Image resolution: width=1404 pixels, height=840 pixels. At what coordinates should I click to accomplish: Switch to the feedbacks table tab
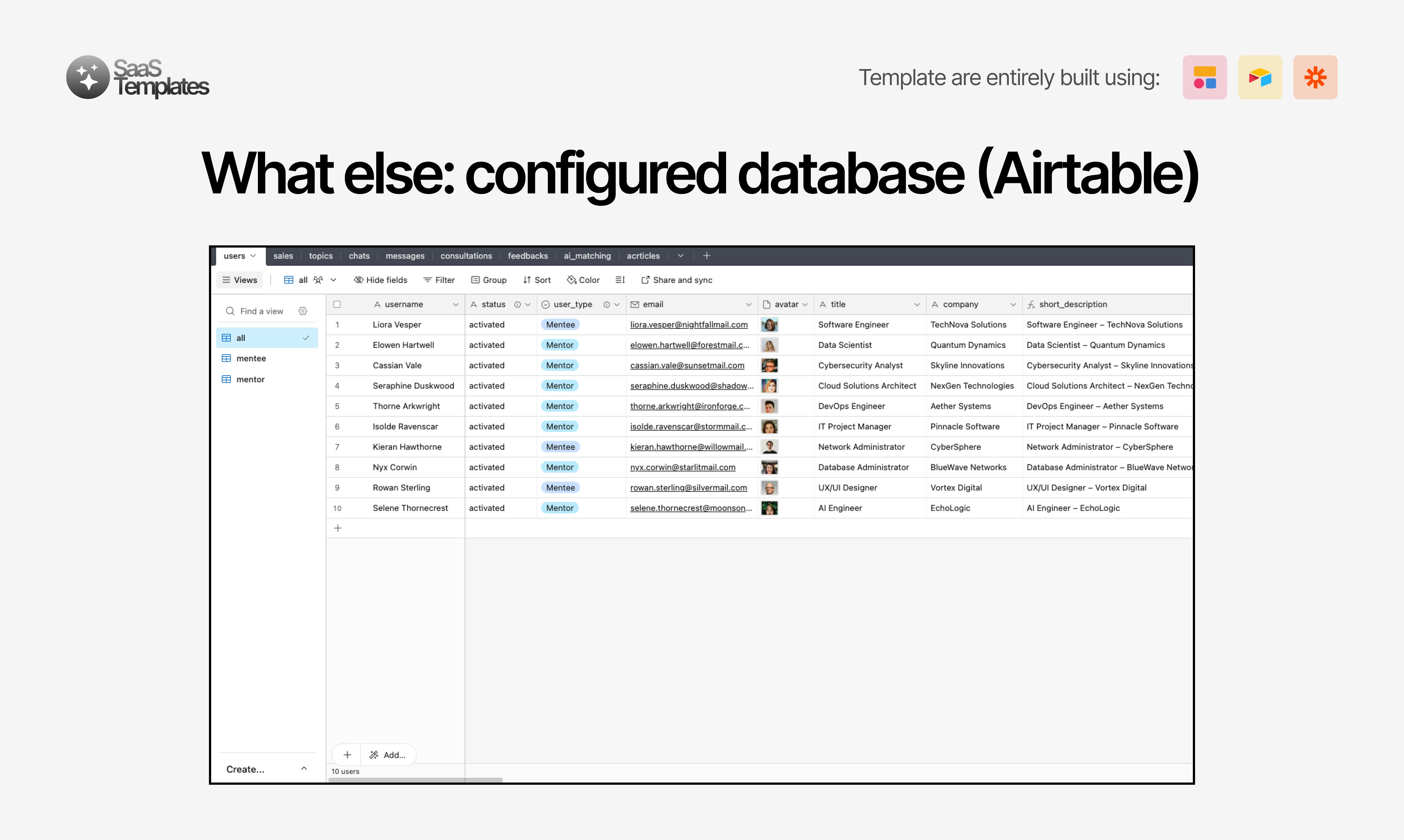point(528,256)
